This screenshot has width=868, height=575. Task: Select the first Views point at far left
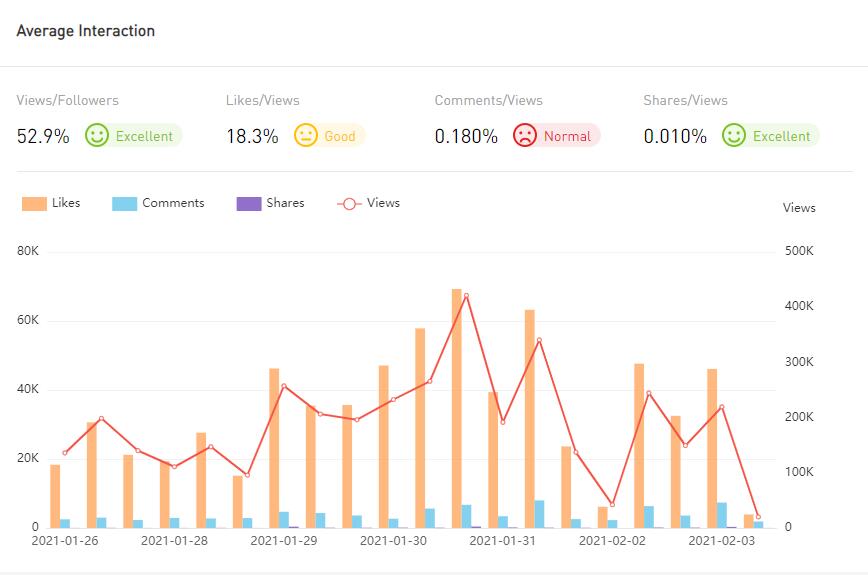click(65, 453)
